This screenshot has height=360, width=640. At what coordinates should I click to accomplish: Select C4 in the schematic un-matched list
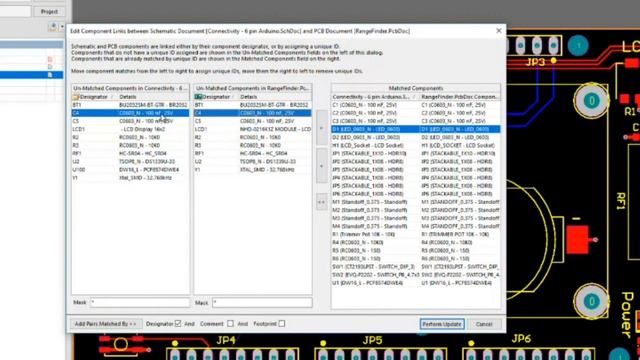[x=130, y=113]
